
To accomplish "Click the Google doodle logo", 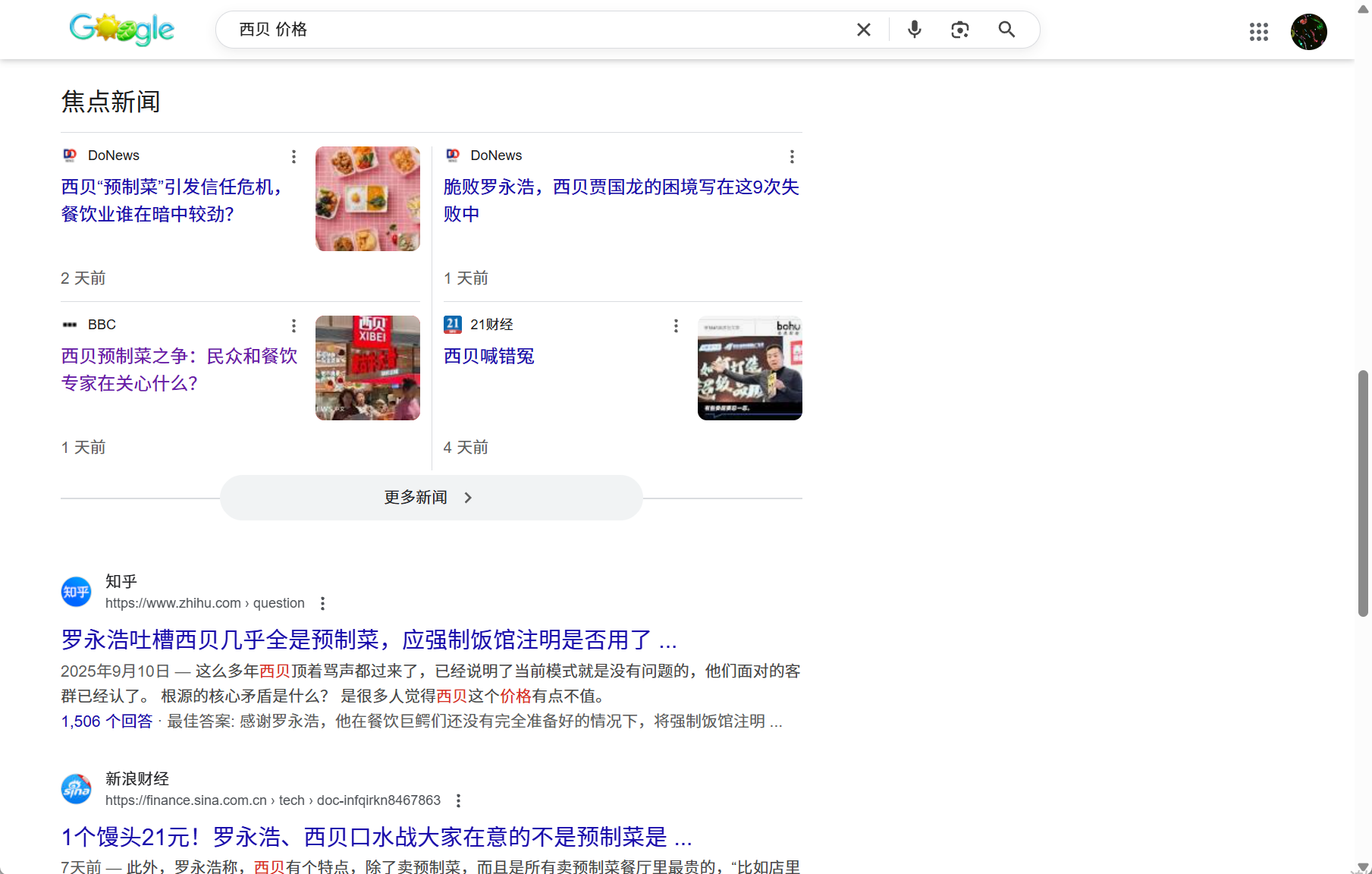I will [121, 30].
